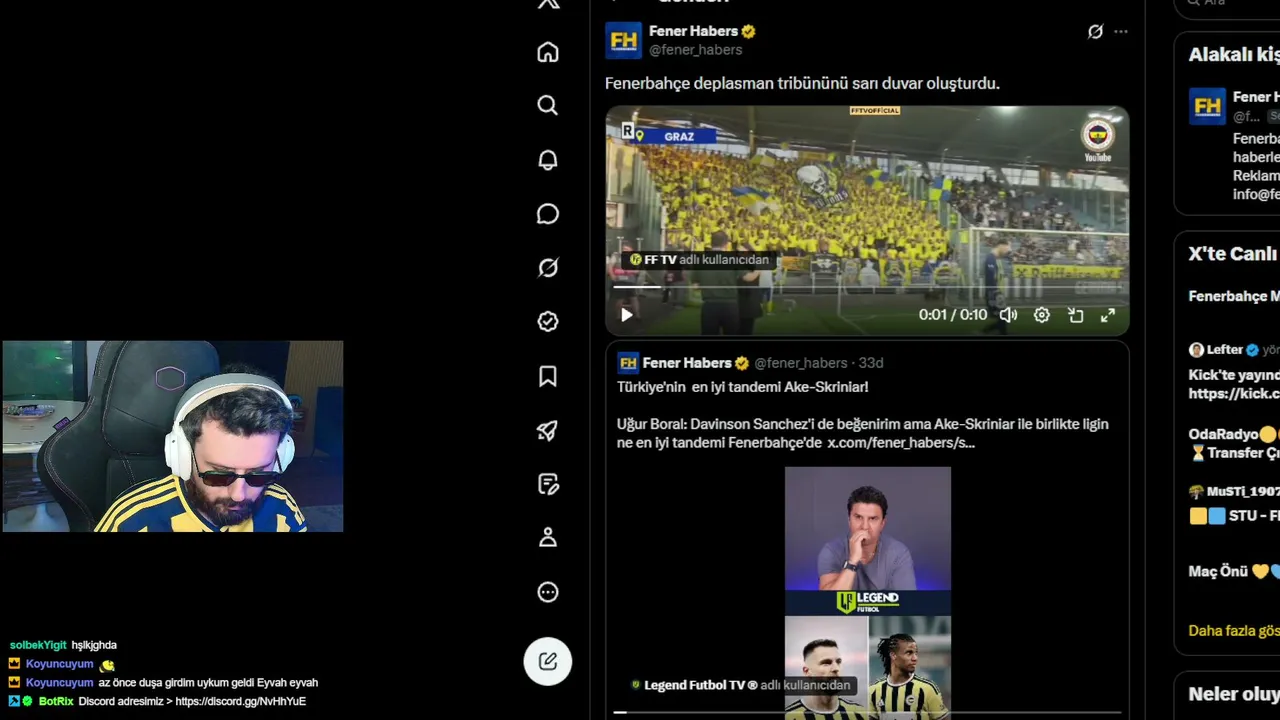This screenshot has width=1280, height=720.
Task: Click Fener Habers avatar on the main tweet
Action: pyautogui.click(x=623, y=40)
